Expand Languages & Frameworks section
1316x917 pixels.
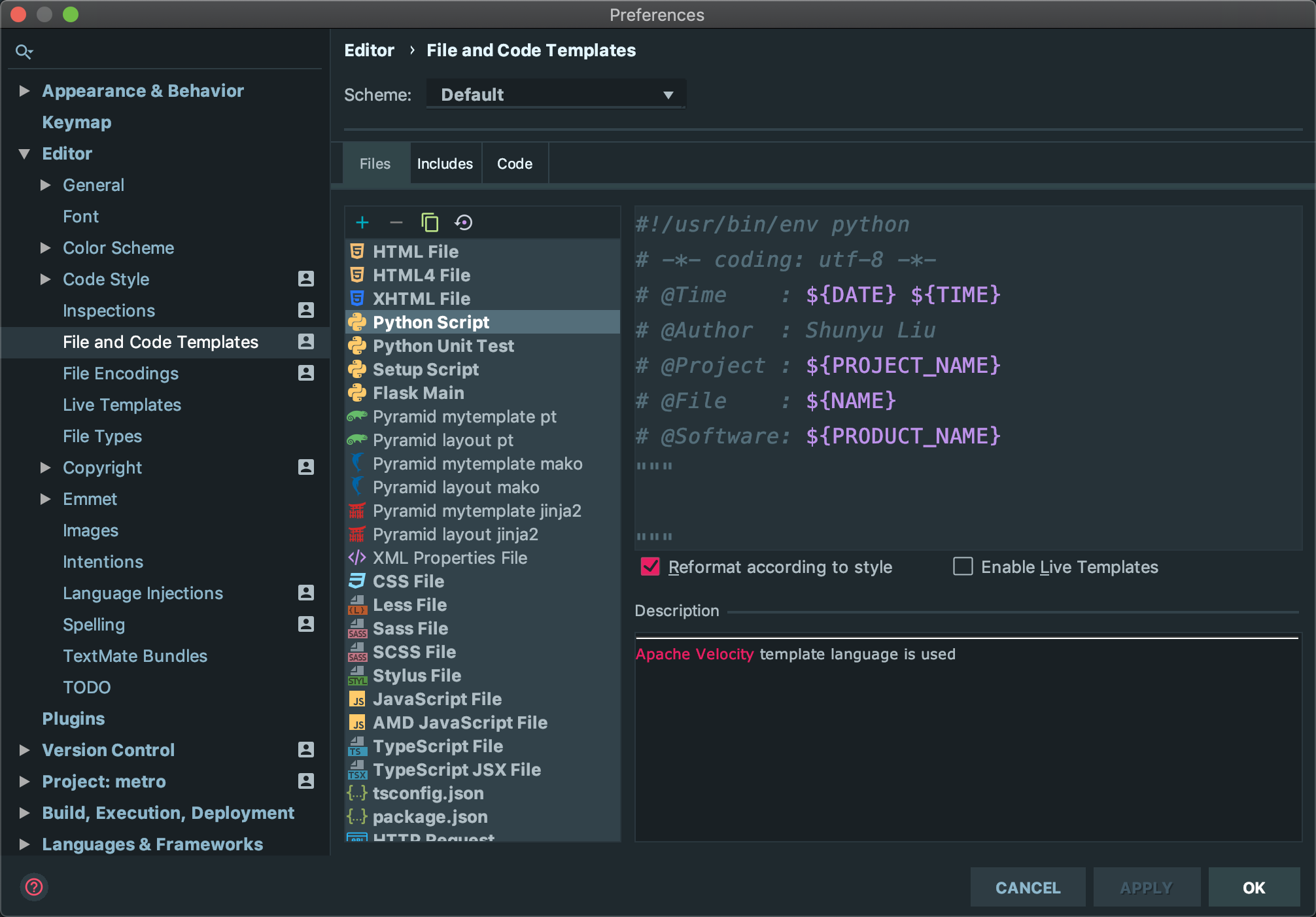pyautogui.click(x=24, y=844)
